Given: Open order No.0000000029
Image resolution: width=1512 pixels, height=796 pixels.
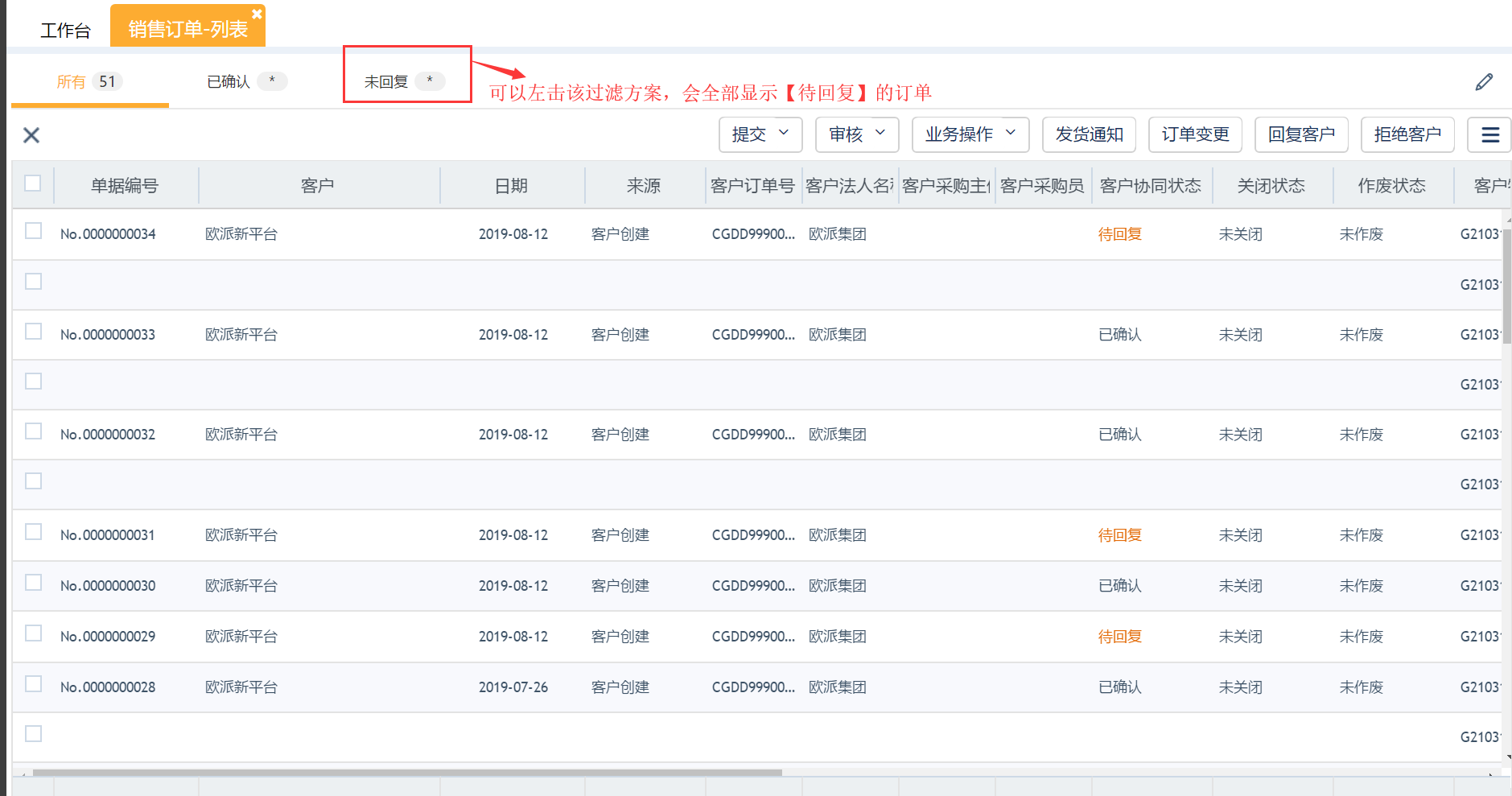Looking at the screenshot, I should pos(108,637).
